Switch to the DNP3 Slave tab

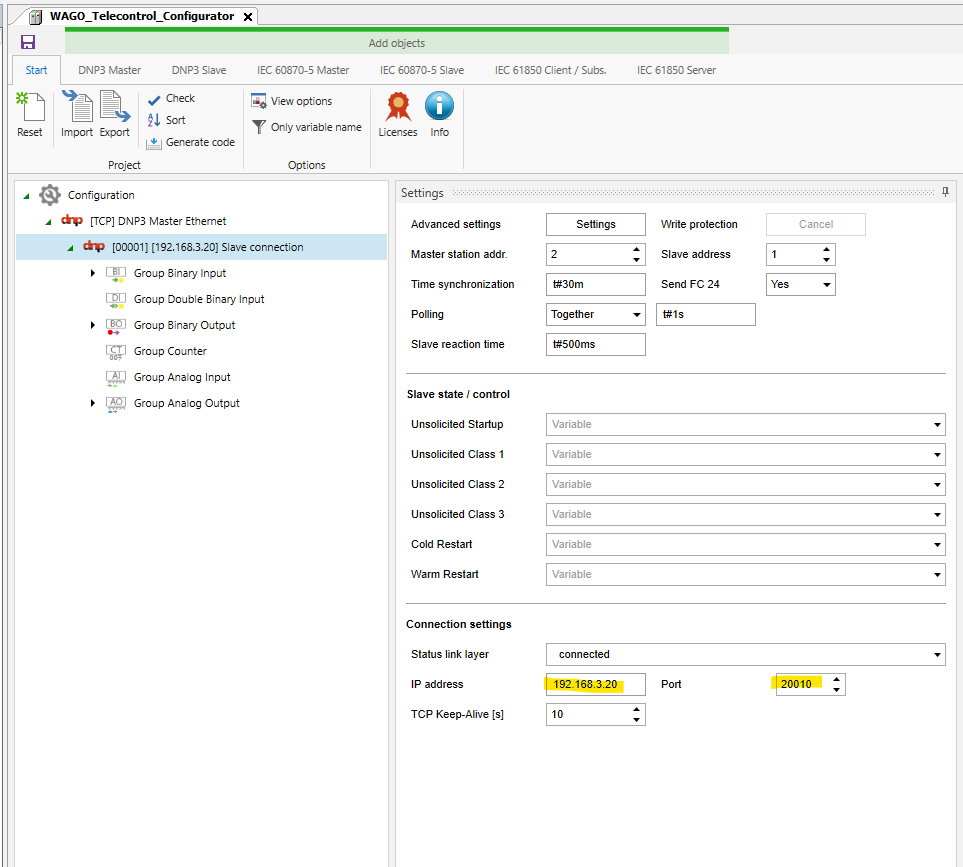[x=198, y=70]
